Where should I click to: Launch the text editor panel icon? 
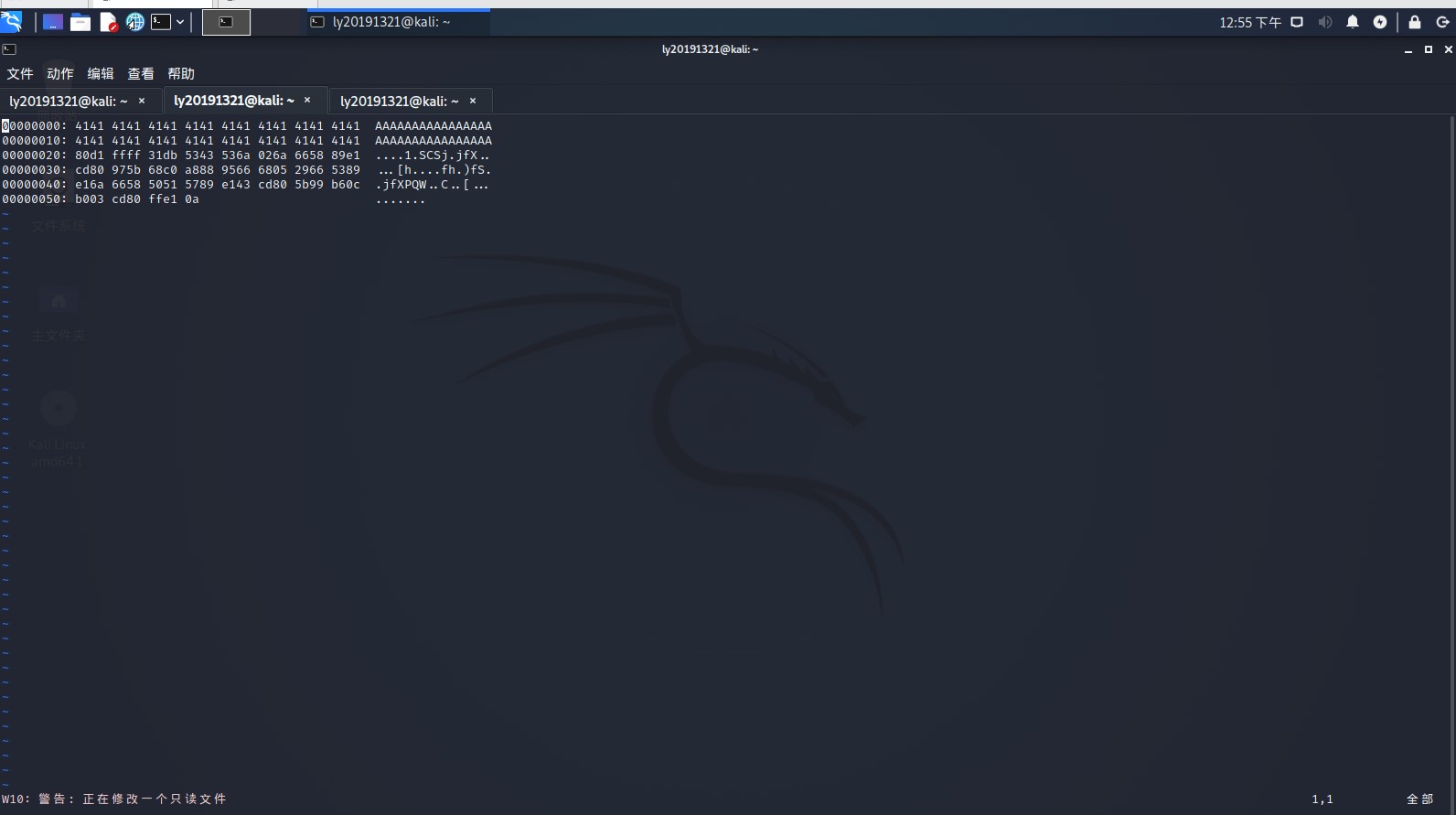coord(108,22)
